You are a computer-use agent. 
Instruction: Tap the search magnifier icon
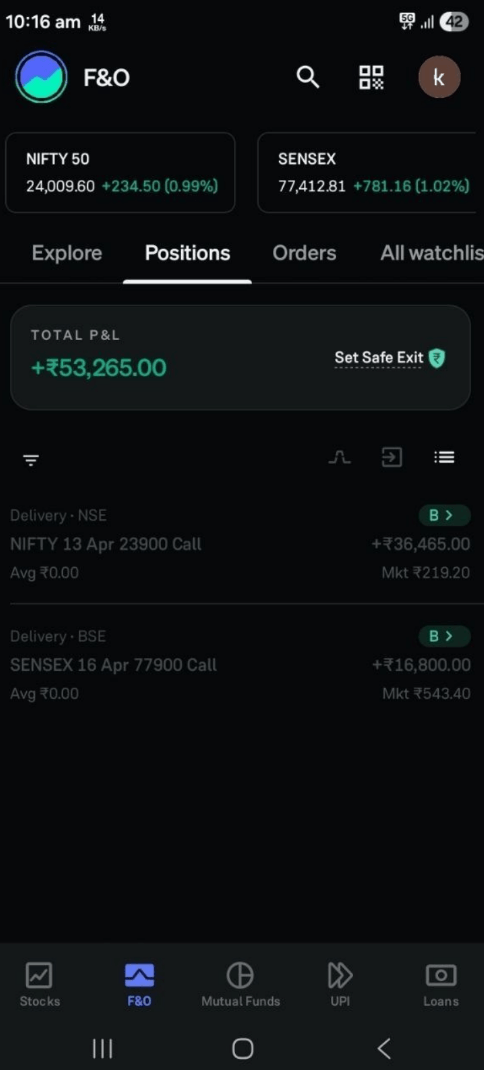pos(308,77)
